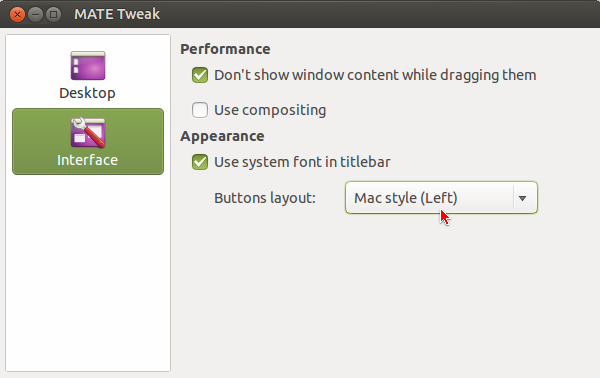
Task: Click the MATE Tweak title bar text
Action: point(117,14)
